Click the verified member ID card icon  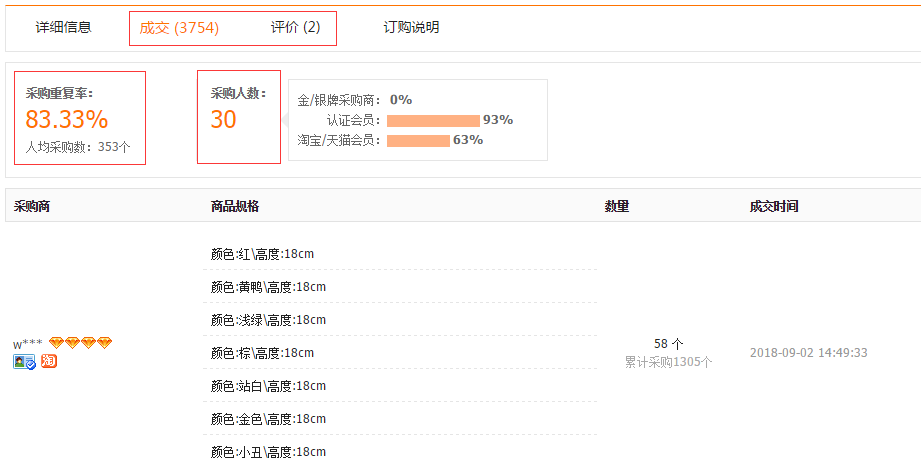(x=24, y=361)
